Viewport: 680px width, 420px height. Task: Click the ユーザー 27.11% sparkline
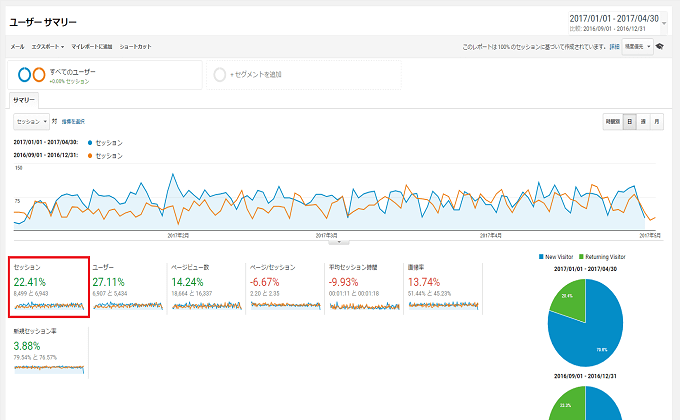pyautogui.click(x=128, y=306)
